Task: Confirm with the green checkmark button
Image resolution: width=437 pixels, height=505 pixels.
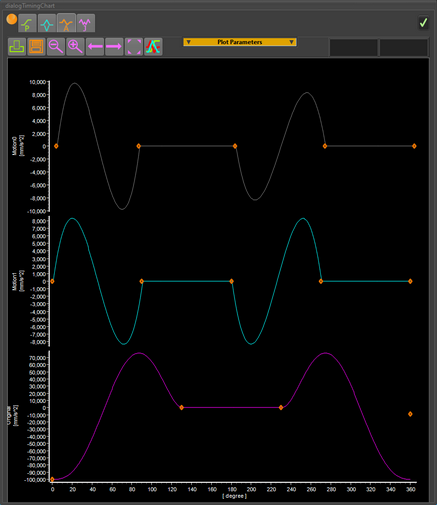Action: pos(423,23)
